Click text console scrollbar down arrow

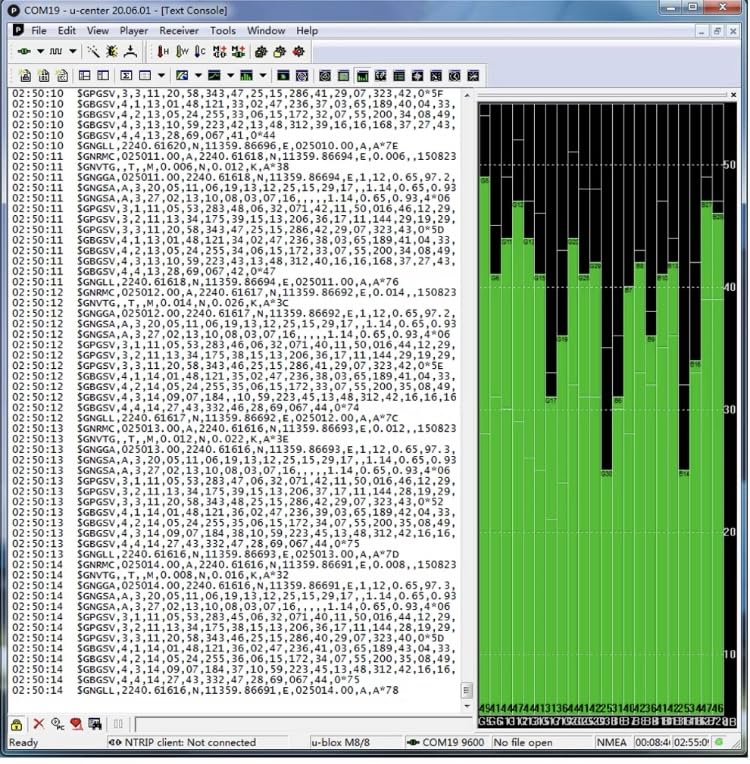click(x=467, y=706)
